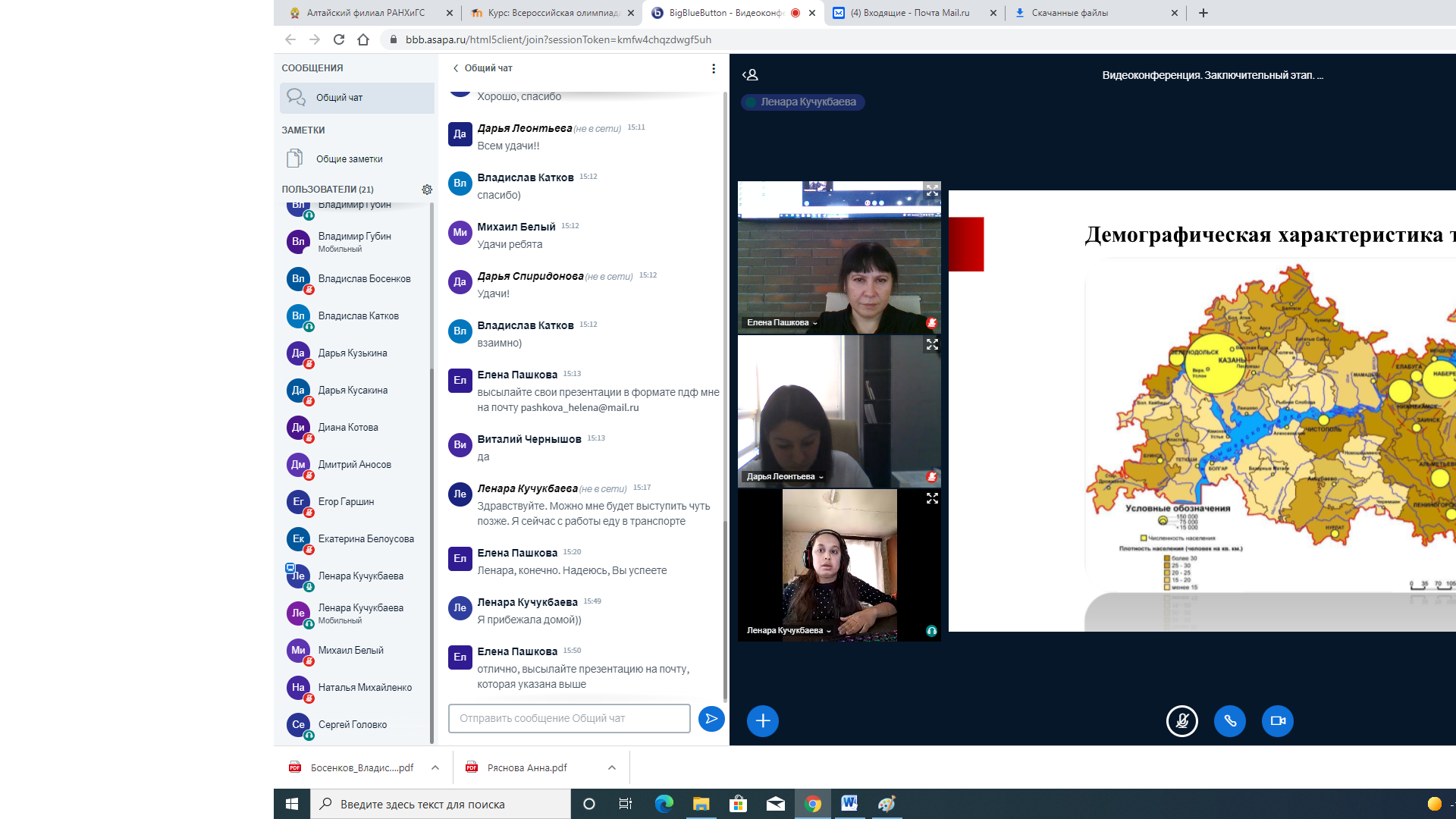
Task: Open File Explorer from taskbar
Action: [x=701, y=804]
